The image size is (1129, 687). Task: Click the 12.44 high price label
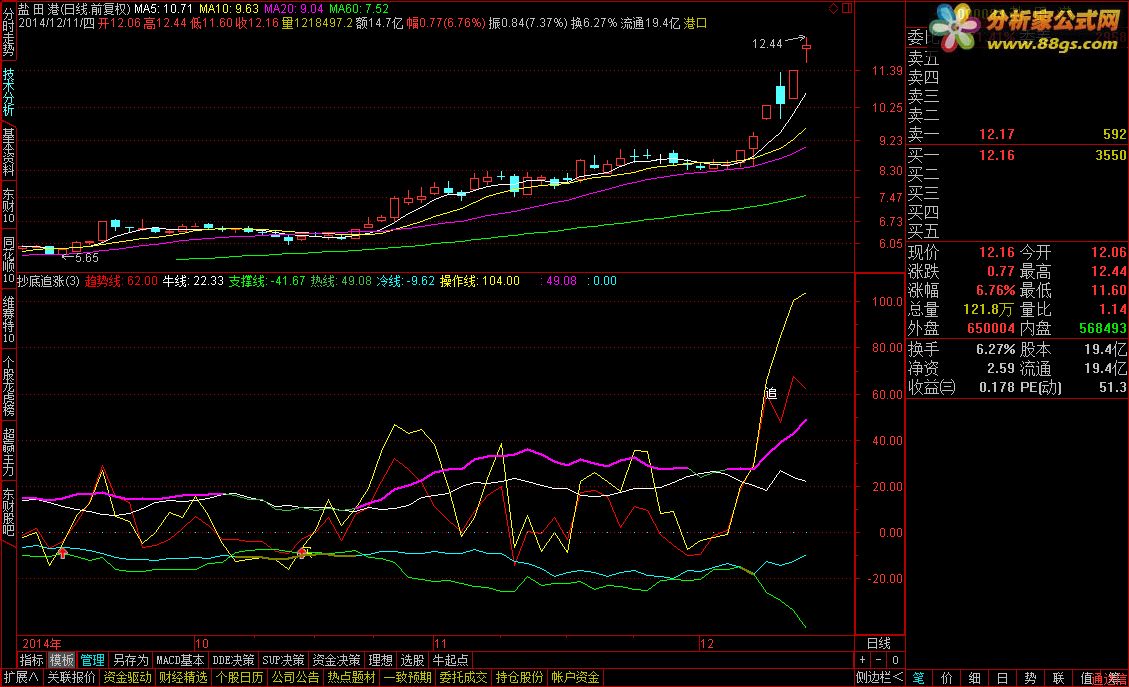767,44
